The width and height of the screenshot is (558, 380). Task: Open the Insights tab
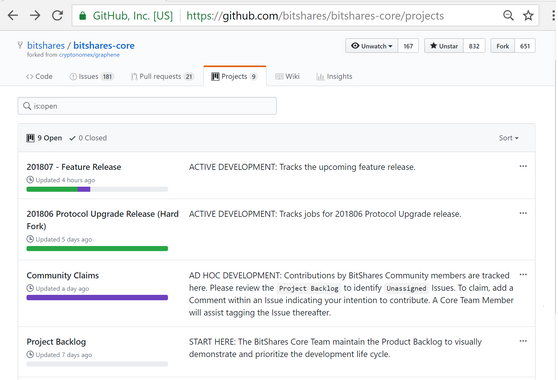point(334,76)
